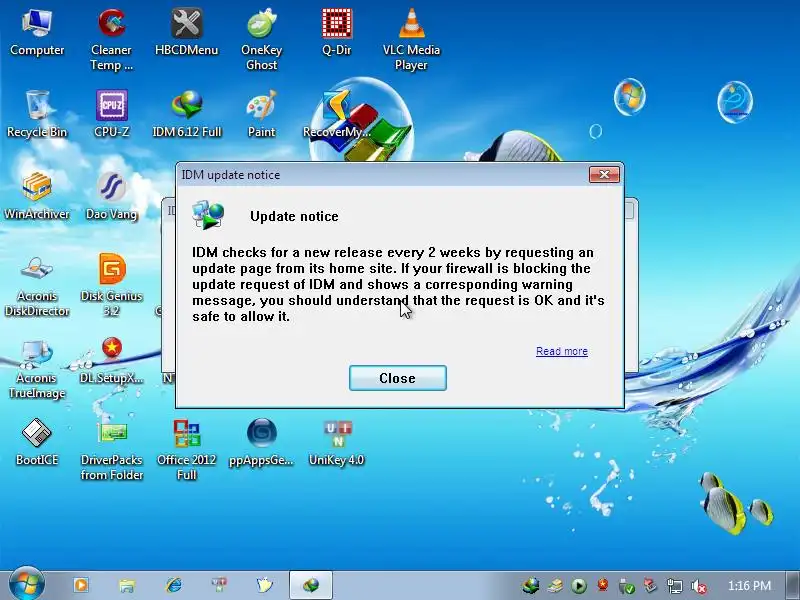This screenshot has width=800, height=600.
Task: Select the WinArchiver desktop icon
Action: [37, 196]
